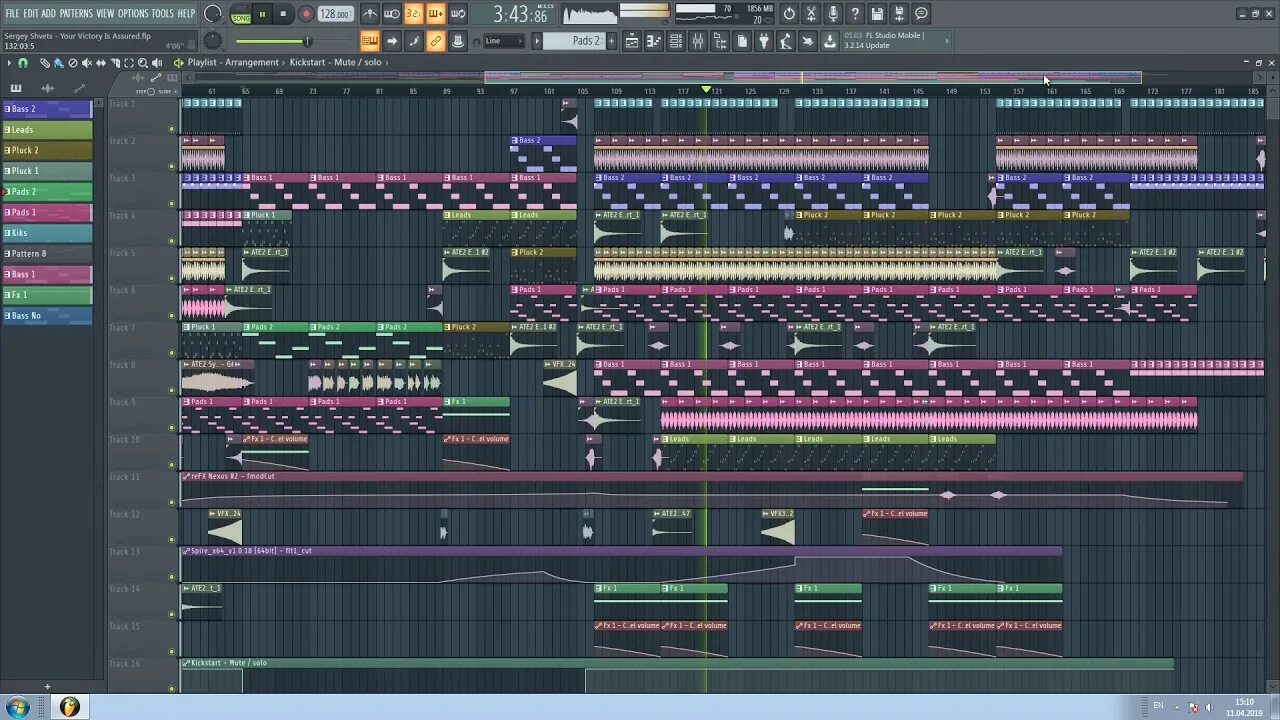Image resolution: width=1280 pixels, height=720 pixels.
Task: Toggle the playlist snap magnet
Action: 23,63
